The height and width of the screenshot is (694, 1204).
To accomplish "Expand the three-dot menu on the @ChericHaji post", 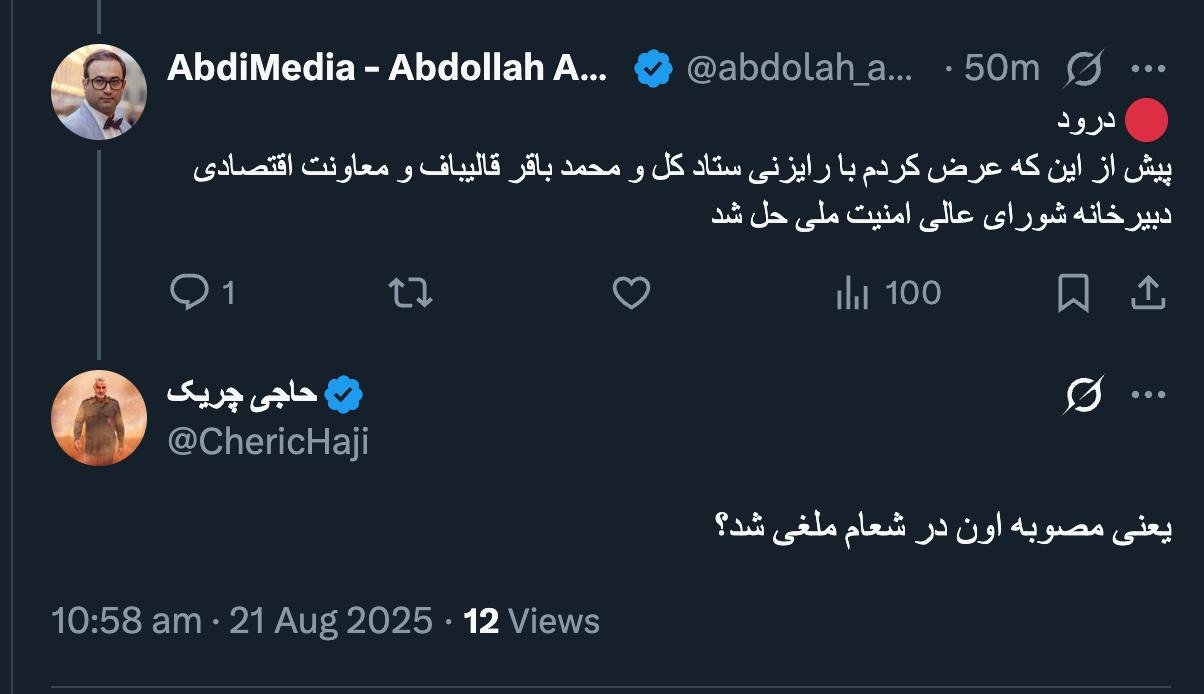I will point(1147,396).
